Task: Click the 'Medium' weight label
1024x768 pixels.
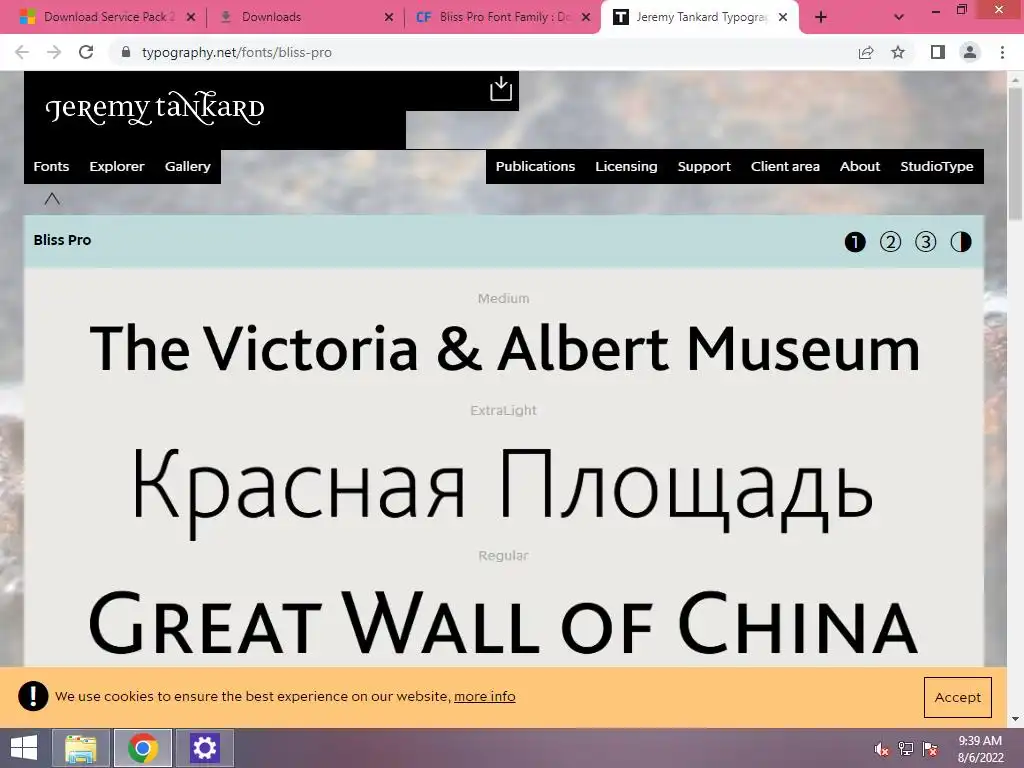Action: click(x=504, y=298)
